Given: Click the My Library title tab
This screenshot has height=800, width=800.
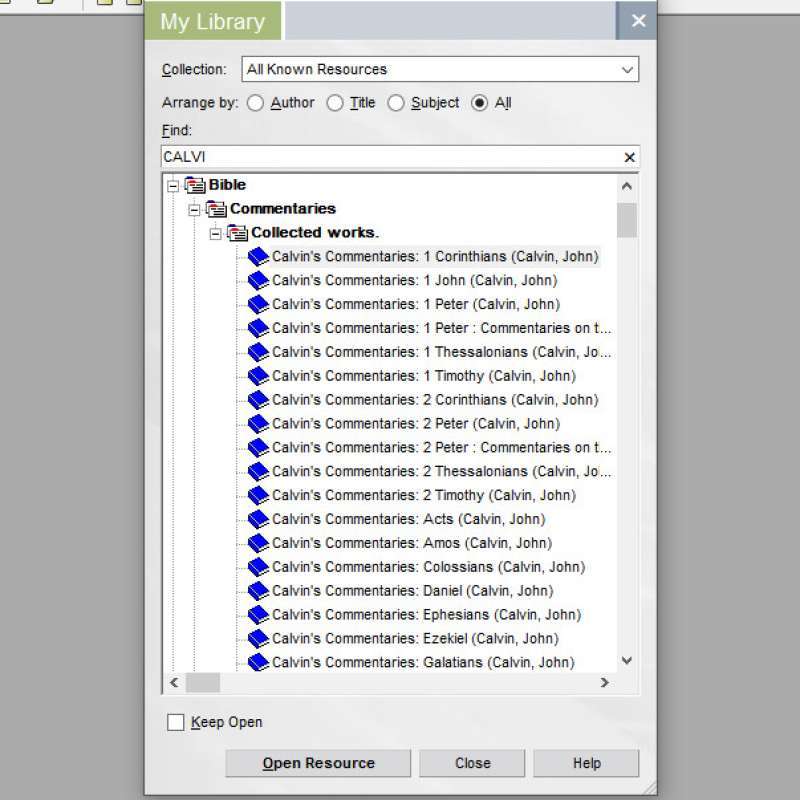Looking at the screenshot, I should [212, 20].
